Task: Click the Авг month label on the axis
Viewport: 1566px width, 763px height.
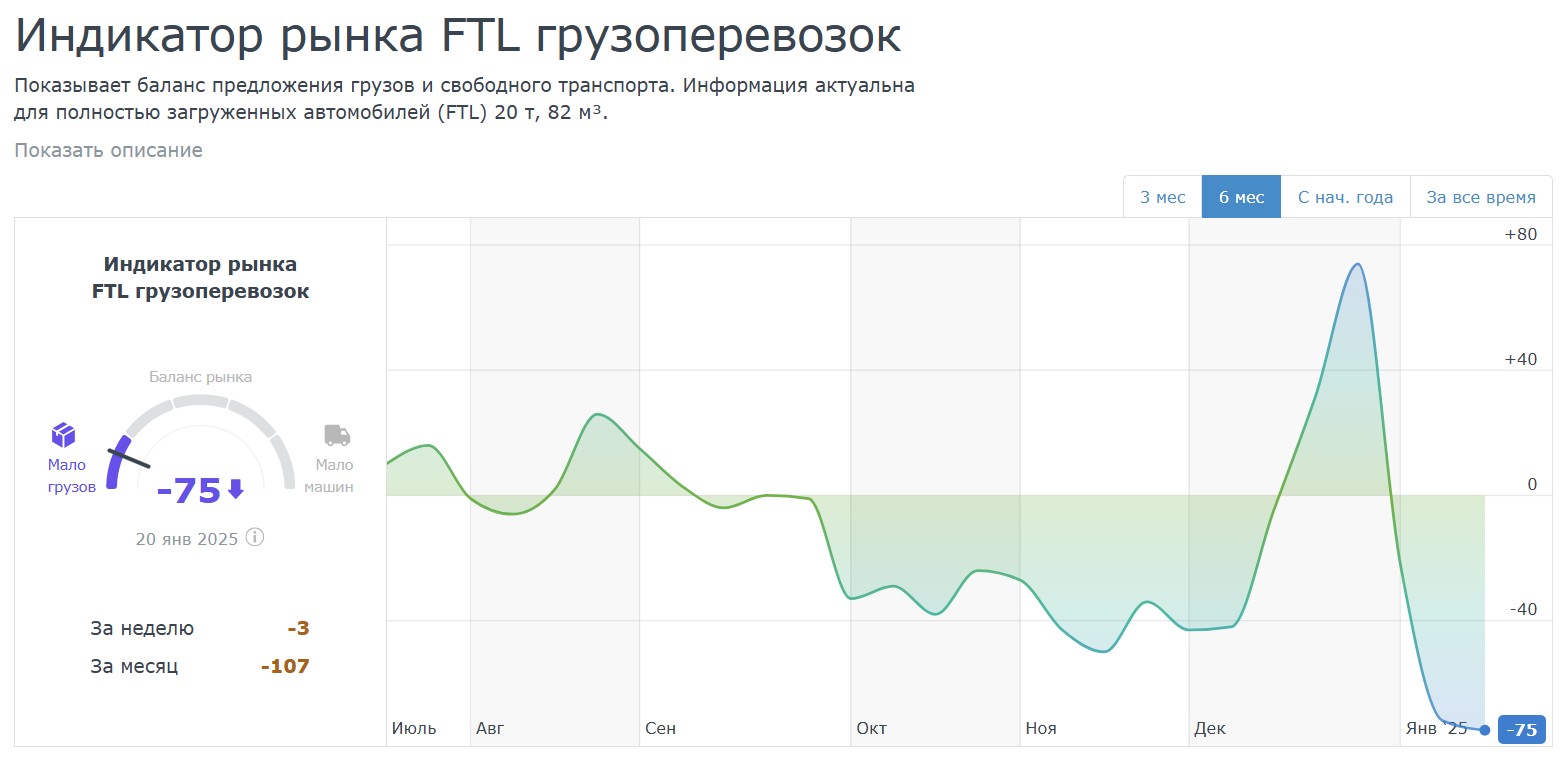Action: click(x=490, y=728)
